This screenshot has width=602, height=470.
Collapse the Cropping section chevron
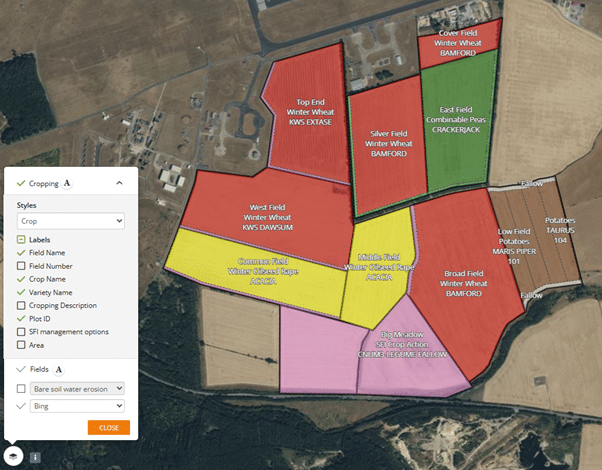tap(119, 184)
